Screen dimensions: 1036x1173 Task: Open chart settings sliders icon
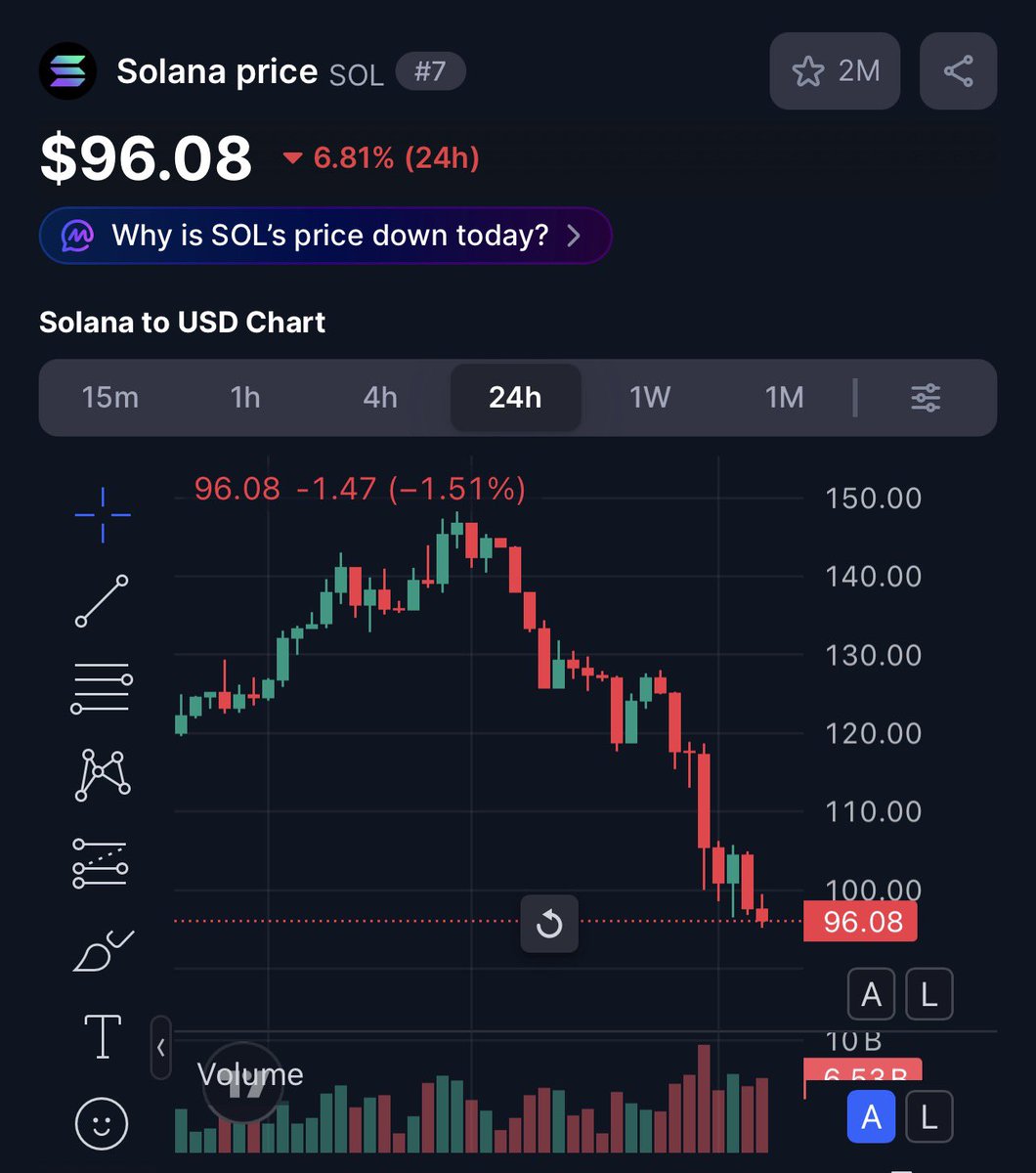(925, 398)
